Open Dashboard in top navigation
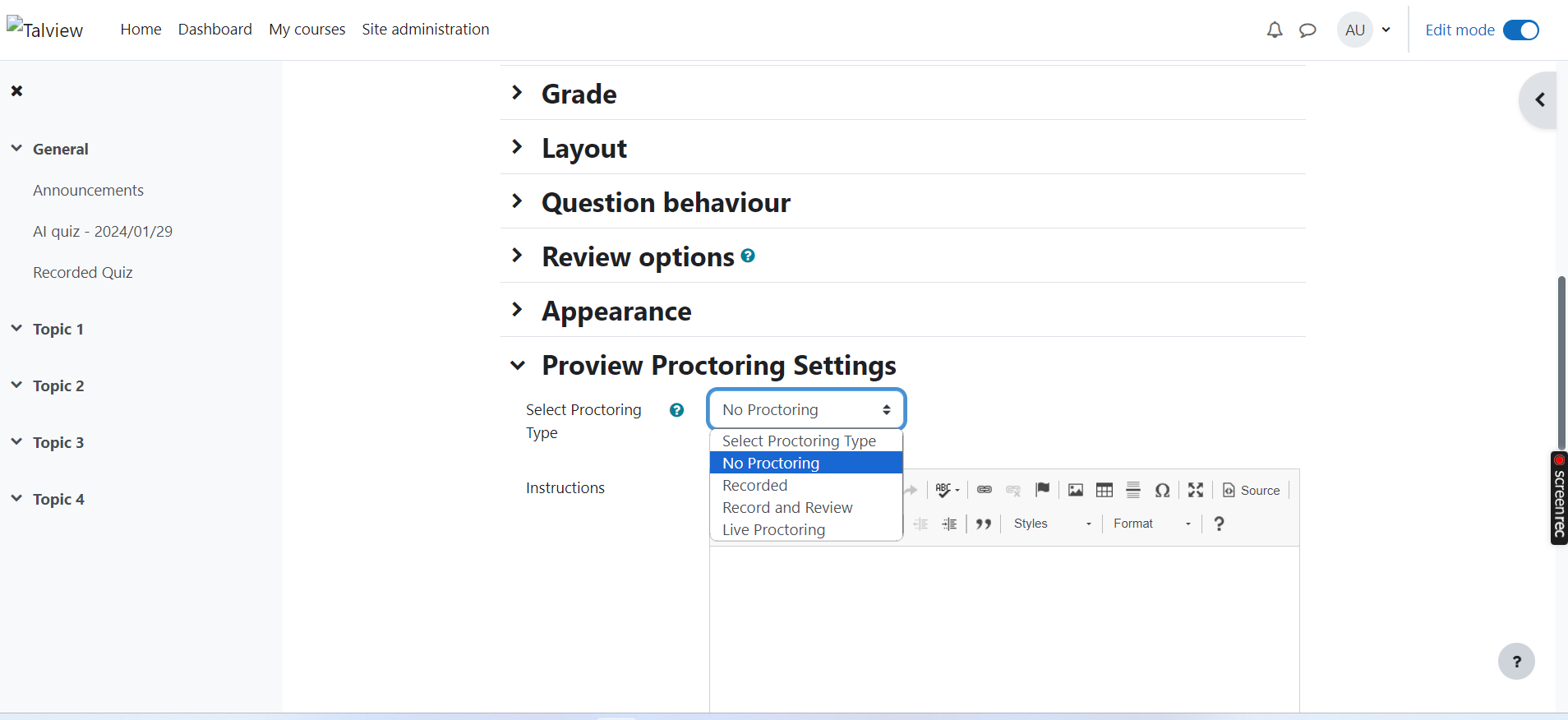1568x720 pixels. [215, 30]
